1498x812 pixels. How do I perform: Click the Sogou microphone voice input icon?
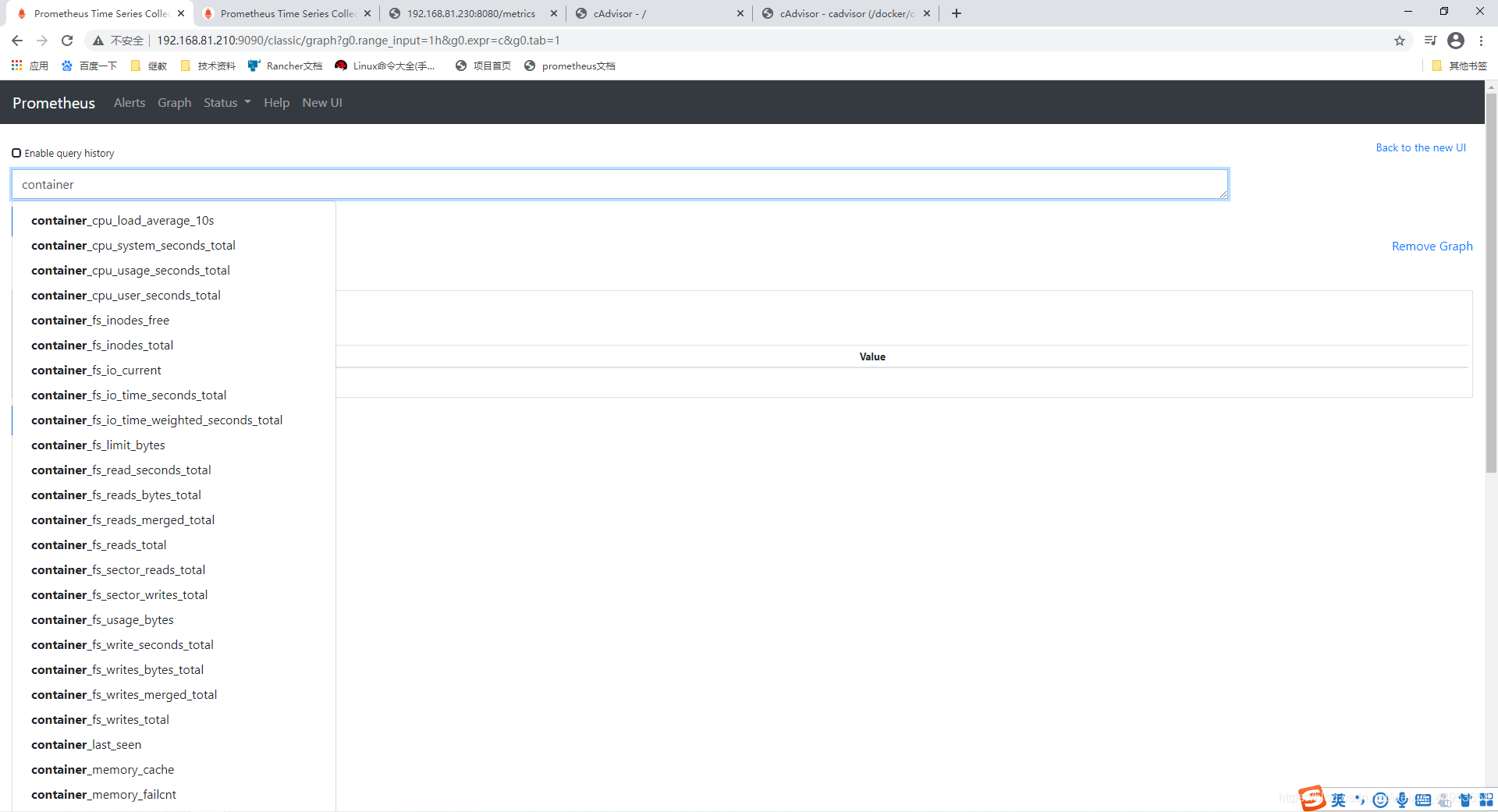(x=1402, y=800)
